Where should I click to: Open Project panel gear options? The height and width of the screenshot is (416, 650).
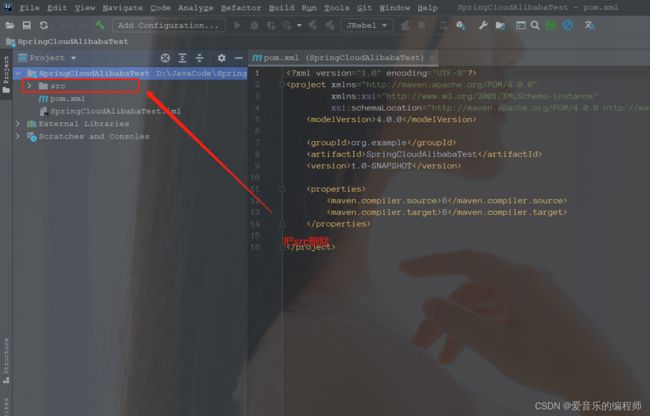tap(222, 58)
